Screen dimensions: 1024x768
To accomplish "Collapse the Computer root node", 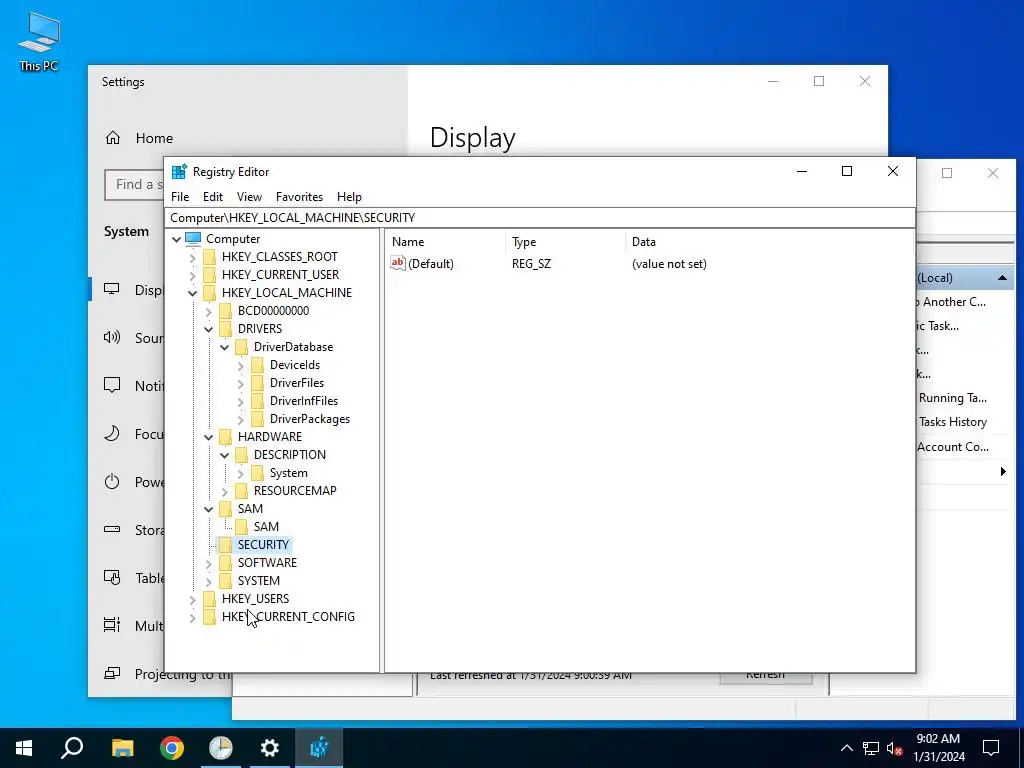I will click(176, 239).
